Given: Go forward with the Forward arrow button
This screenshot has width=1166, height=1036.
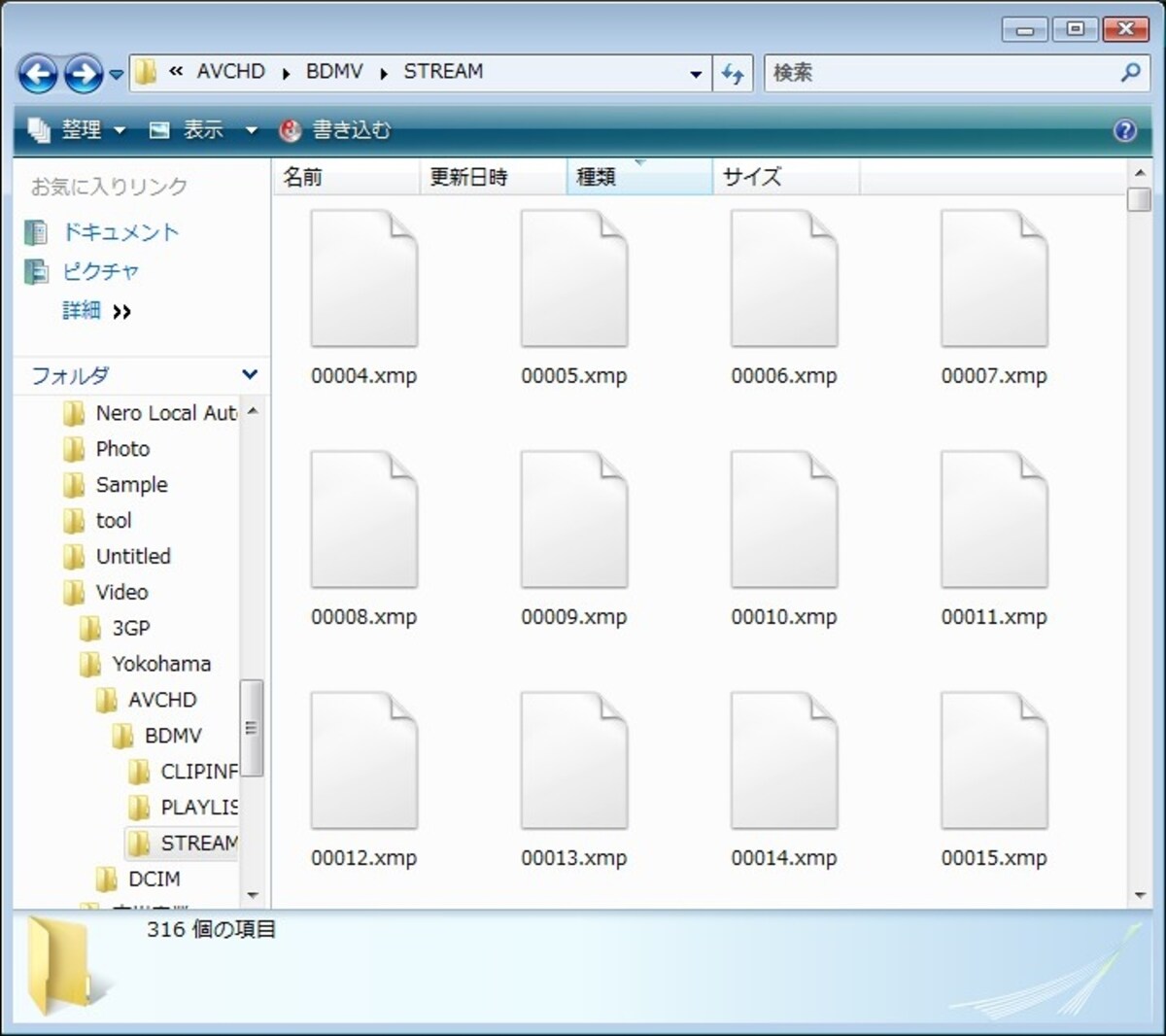Looking at the screenshot, I should tap(84, 73).
